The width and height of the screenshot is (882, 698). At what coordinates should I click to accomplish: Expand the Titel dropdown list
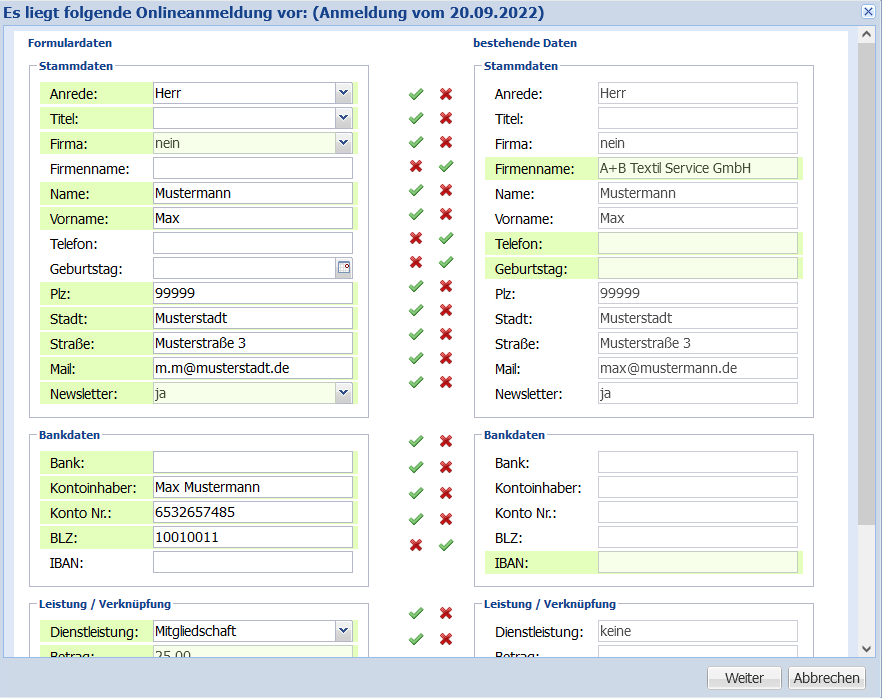coord(344,118)
